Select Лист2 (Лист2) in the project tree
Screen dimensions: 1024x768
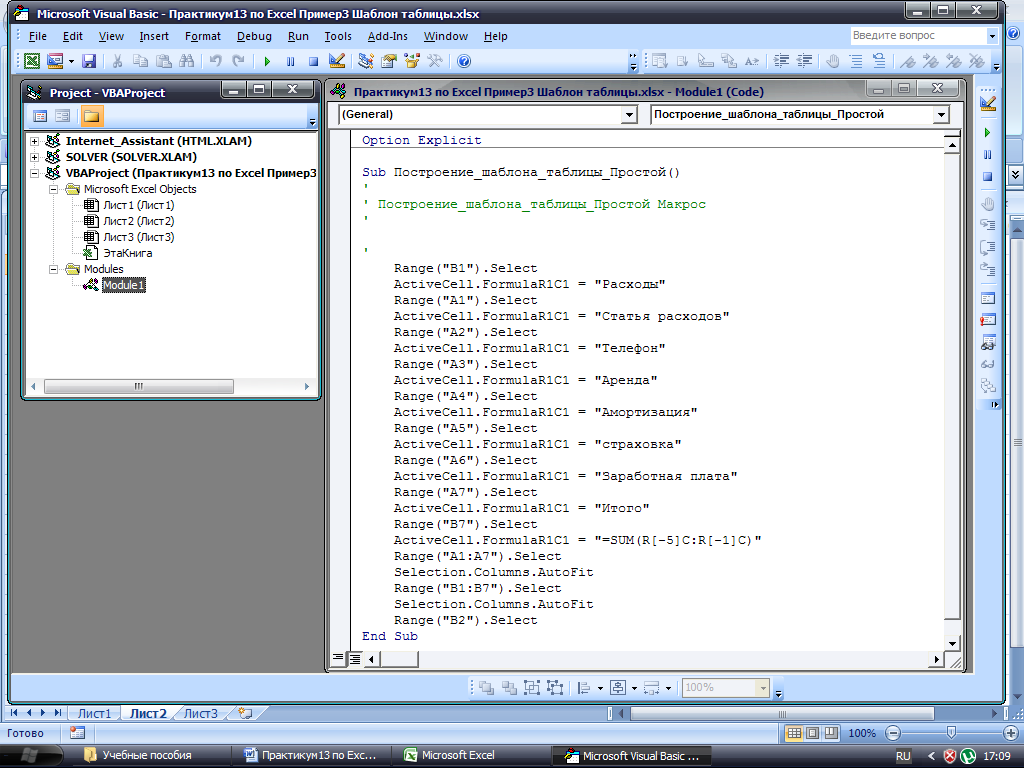138,221
